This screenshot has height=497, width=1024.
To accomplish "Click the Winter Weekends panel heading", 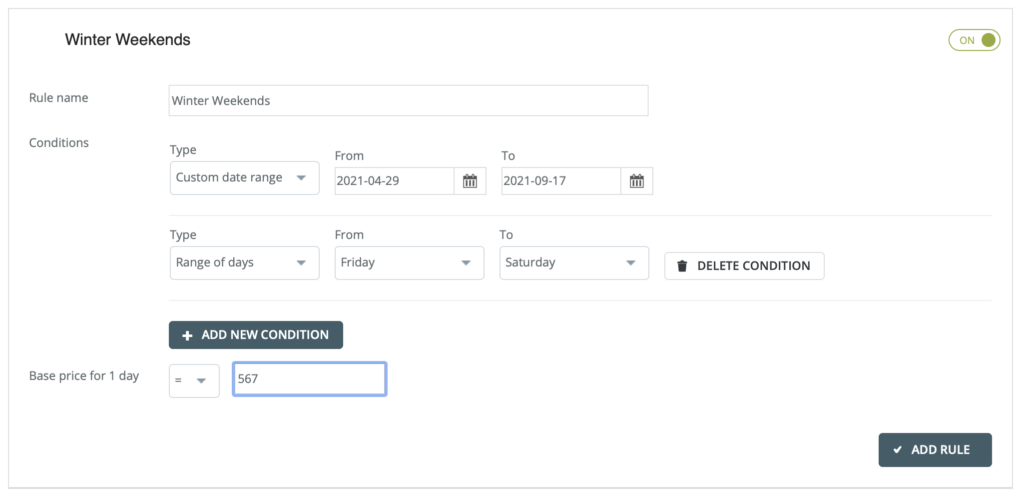I will 128,40.
